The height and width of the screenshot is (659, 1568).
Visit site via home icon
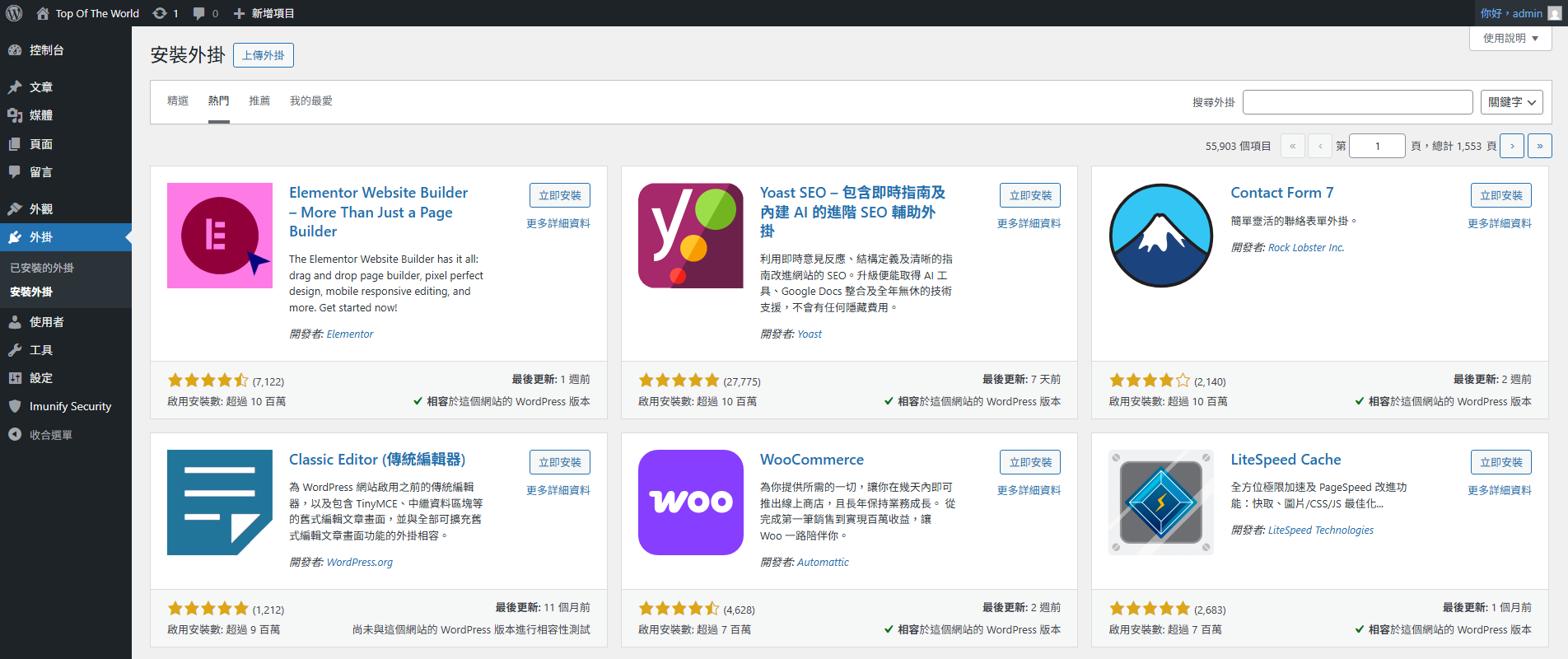tap(43, 13)
